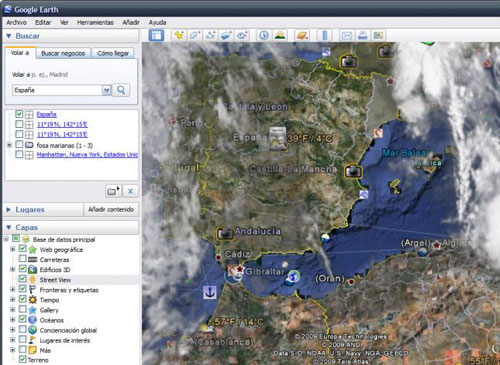Enable the Gallery layer checkbox
Image resolution: width=500 pixels, height=365 pixels.
click(x=22, y=309)
